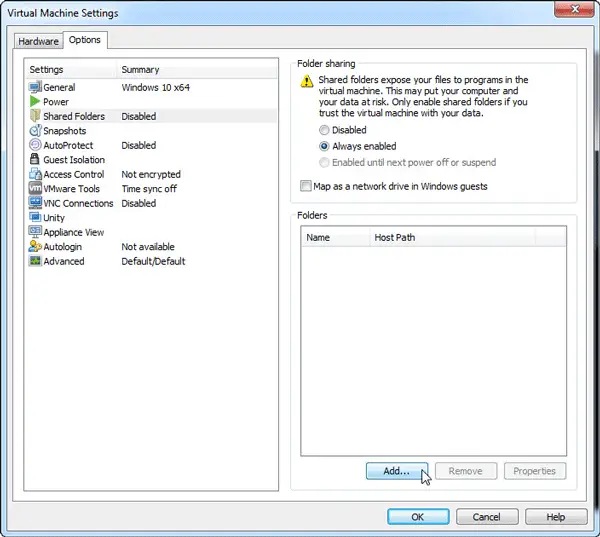Select the General row label
This screenshot has height=537, width=600.
59,87
